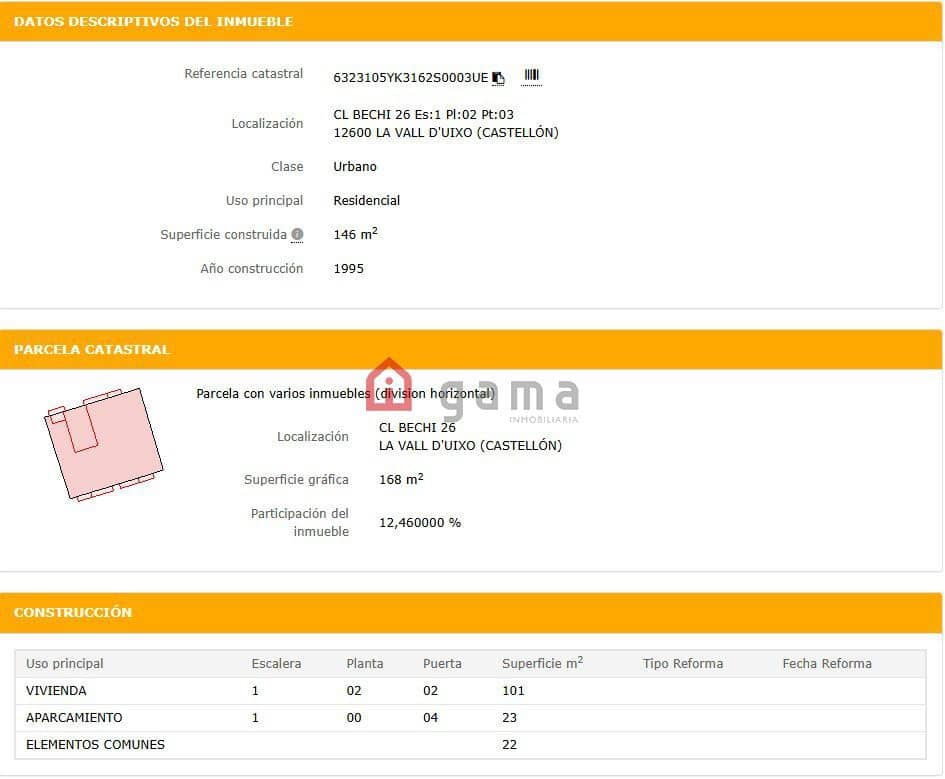Open the tooltip circle icon for constructed surface
The image size is (945, 779).
pyautogui.click(x=296, y=234)
